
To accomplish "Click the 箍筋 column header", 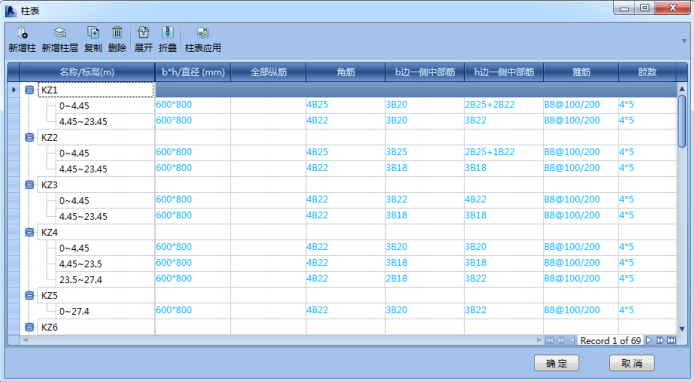I will (x=581, y=72).
